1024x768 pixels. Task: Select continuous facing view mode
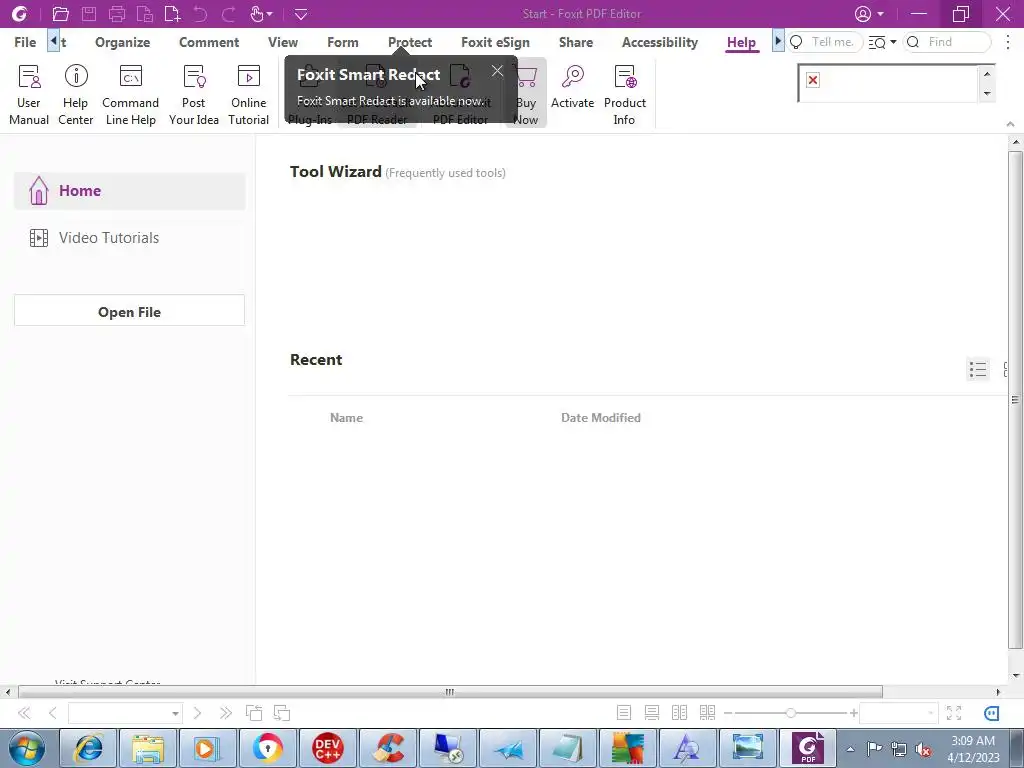coord(707,713)
